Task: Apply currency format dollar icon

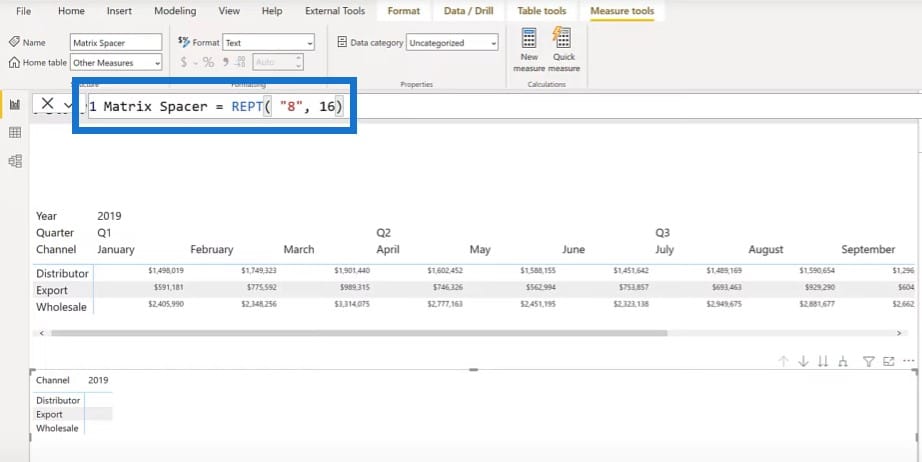Action: [183, 62]
